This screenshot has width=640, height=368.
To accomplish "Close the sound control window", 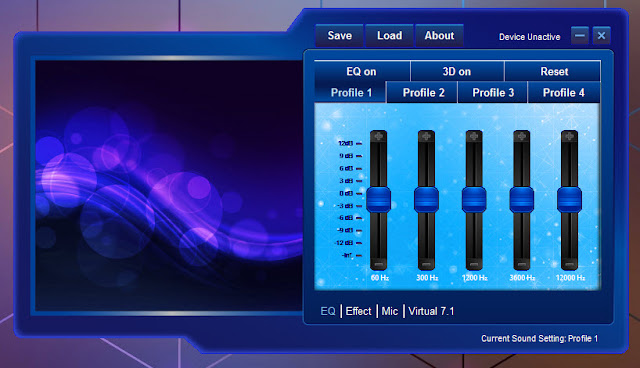I will pyautogui.click(x=601, y=35).
